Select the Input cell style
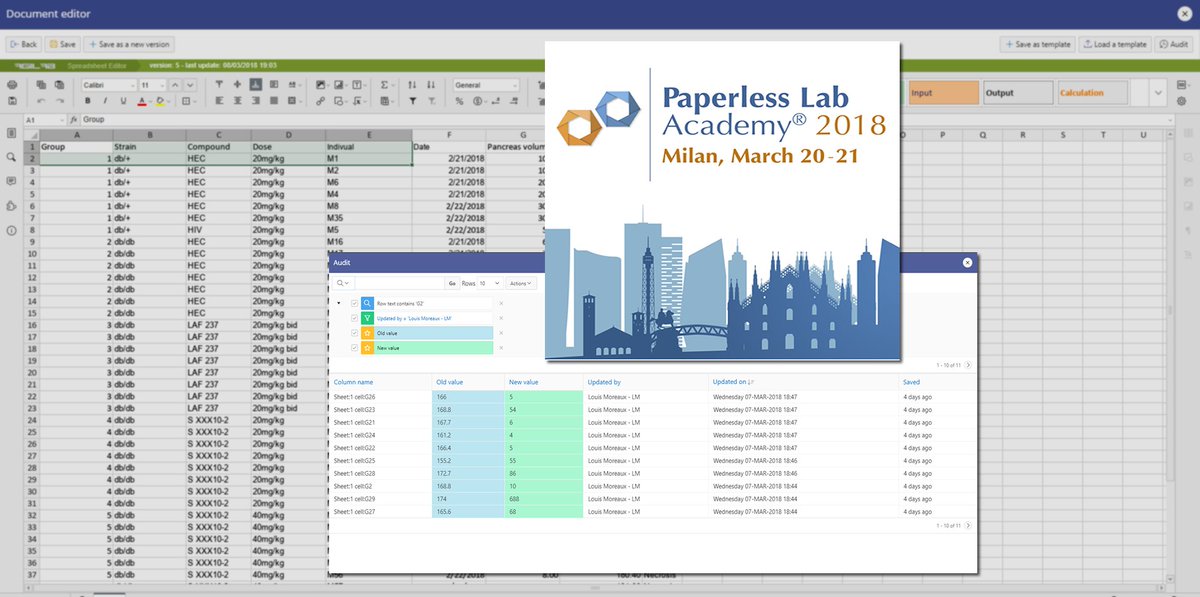Image resolution: width=1200 pixels, height=597 pixels. point(944,93)
